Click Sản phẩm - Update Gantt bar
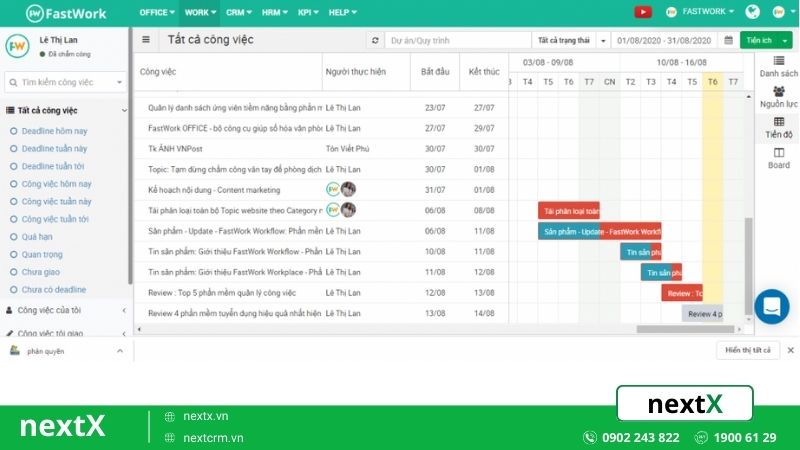The width and height of the screenshot is (800, 450). 599,231
